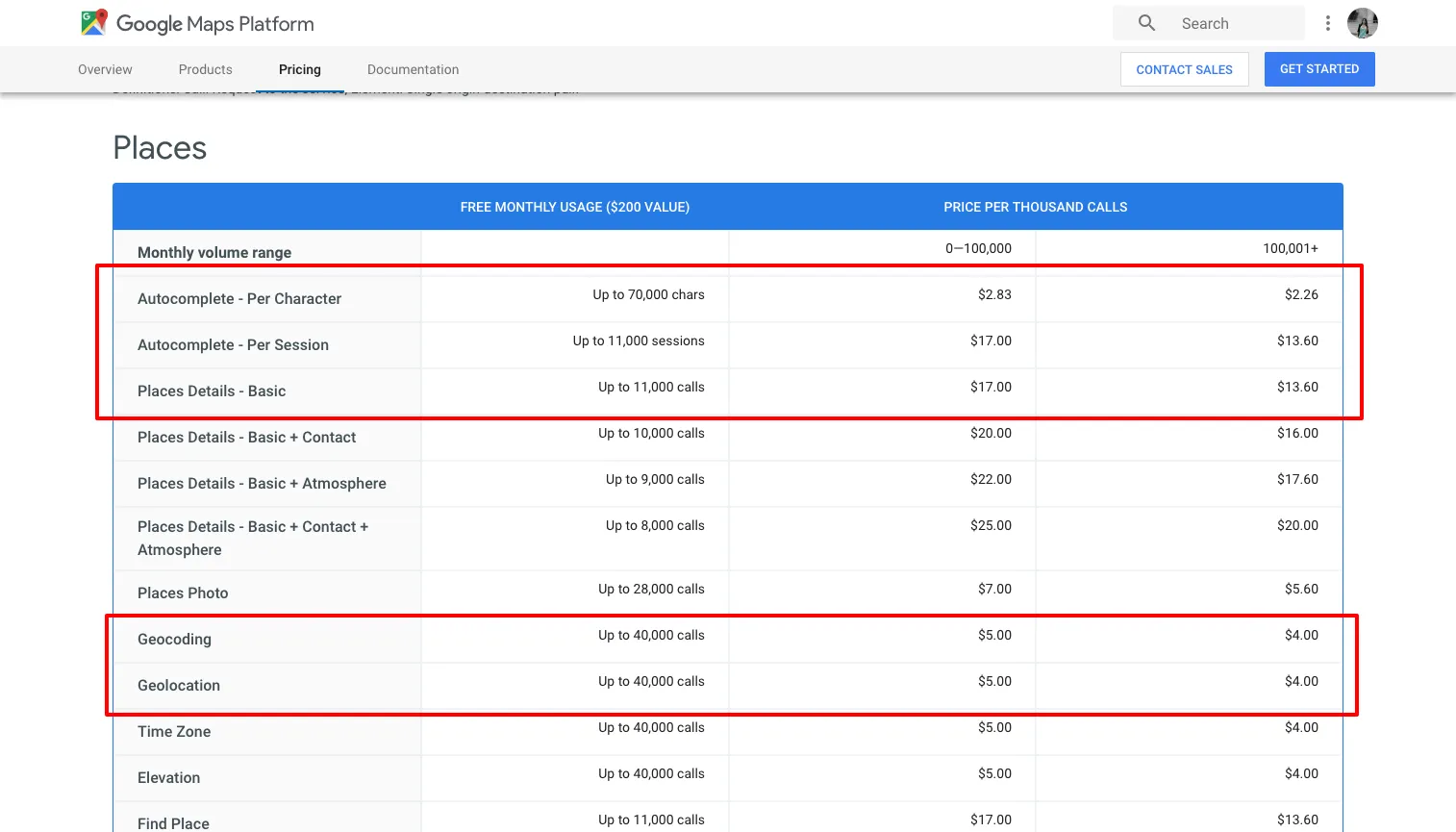This screenshot has height=832, width=1456.
Task: Click the Up to 10,000 calls cell
Action: click(x=652, y=433)
